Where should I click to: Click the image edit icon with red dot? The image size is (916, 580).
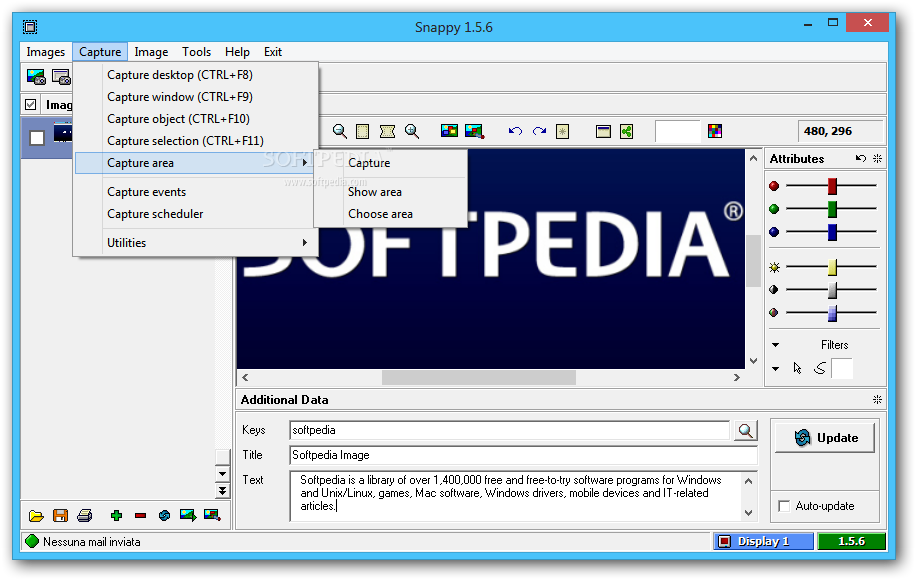coord(474,131)
